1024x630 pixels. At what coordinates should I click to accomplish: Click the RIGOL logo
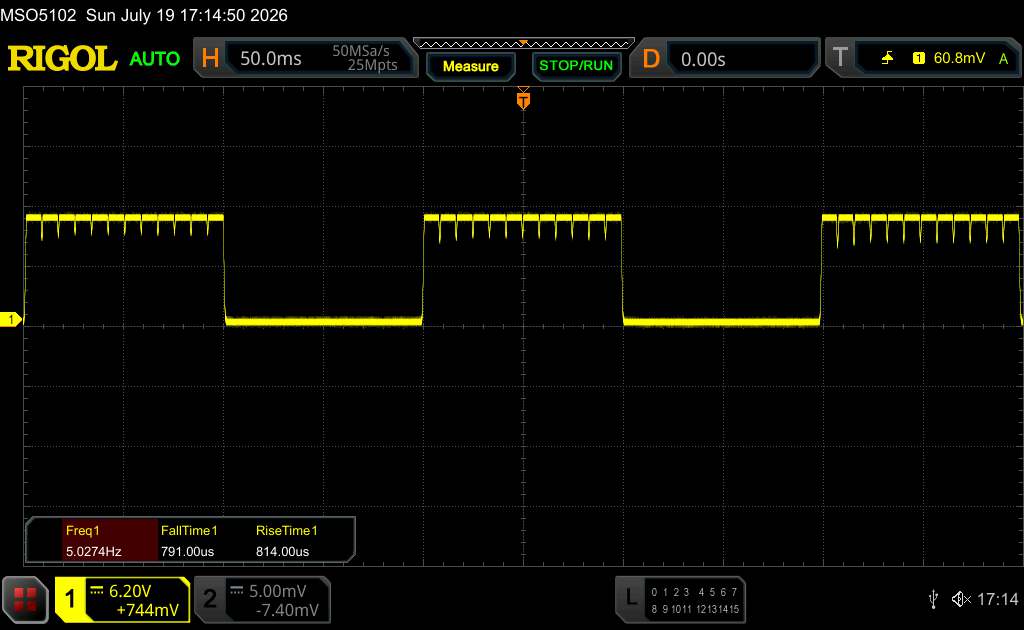coord(63,58)
